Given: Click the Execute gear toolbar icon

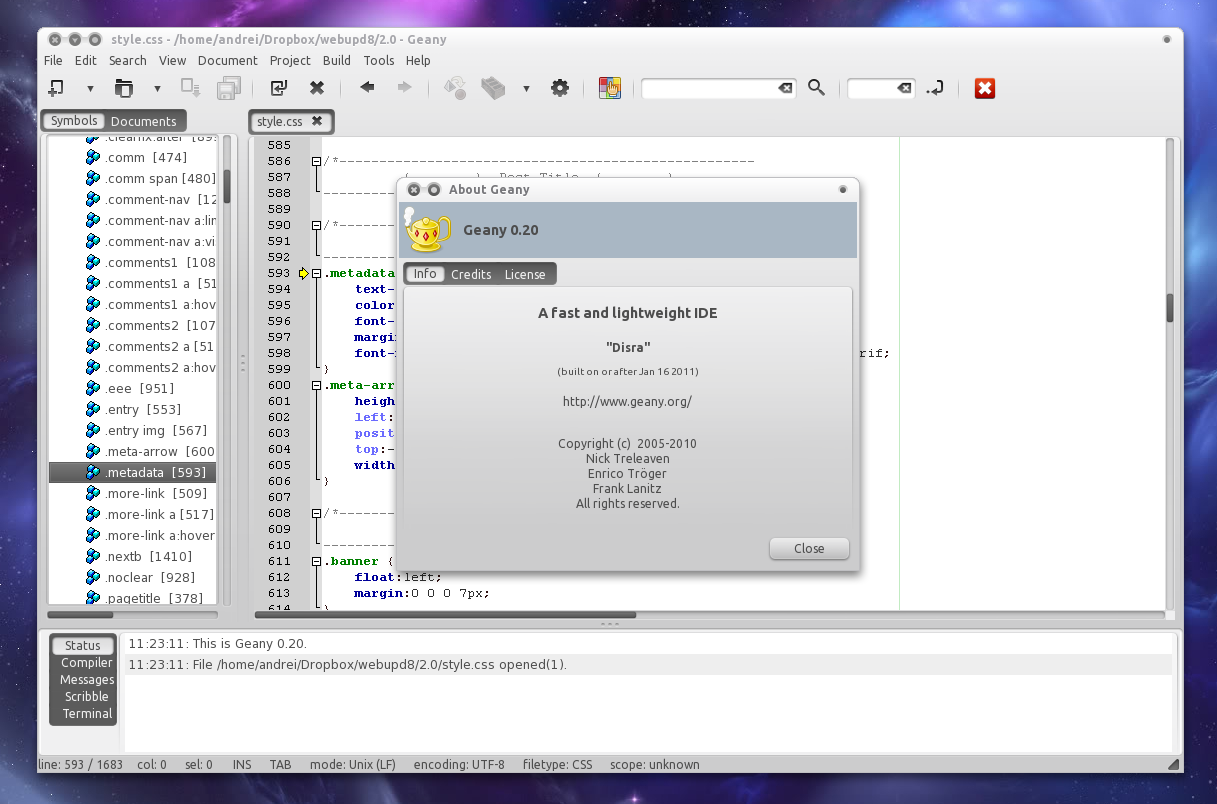Looking at the screenshot, I should click(560, 88).
